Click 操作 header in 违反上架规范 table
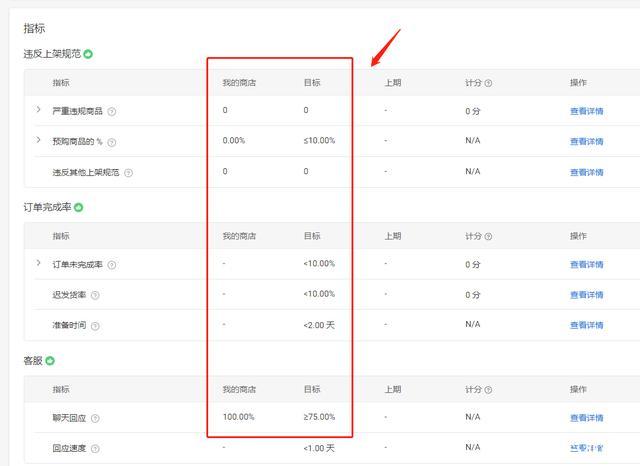640x466 pixels. [x=578, y=83]
